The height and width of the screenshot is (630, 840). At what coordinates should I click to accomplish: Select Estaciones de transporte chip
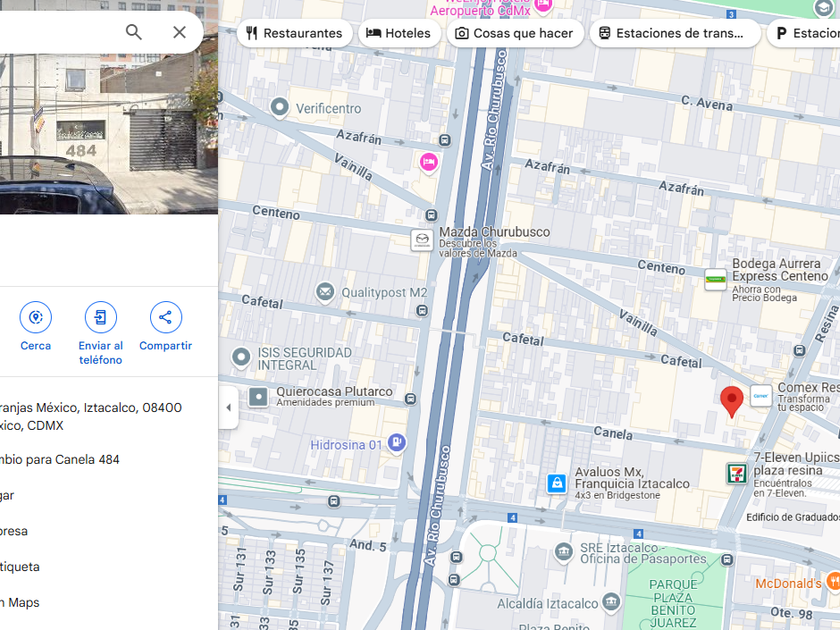click(x=674, y=33)
